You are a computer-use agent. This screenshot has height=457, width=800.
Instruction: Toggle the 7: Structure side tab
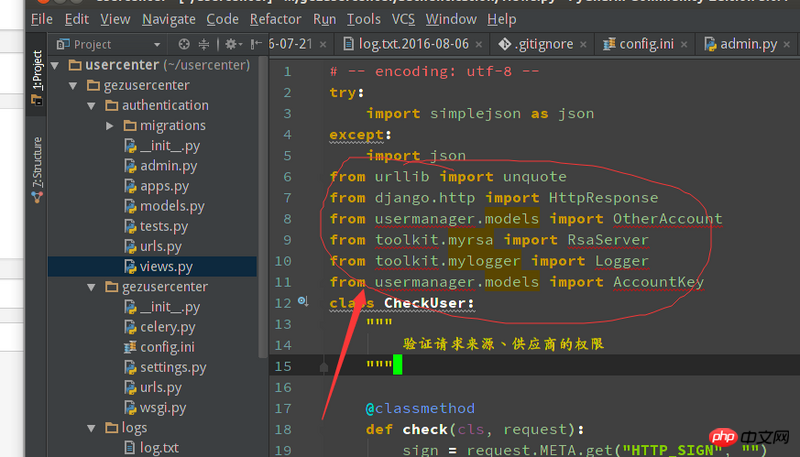tap(37, 170)
